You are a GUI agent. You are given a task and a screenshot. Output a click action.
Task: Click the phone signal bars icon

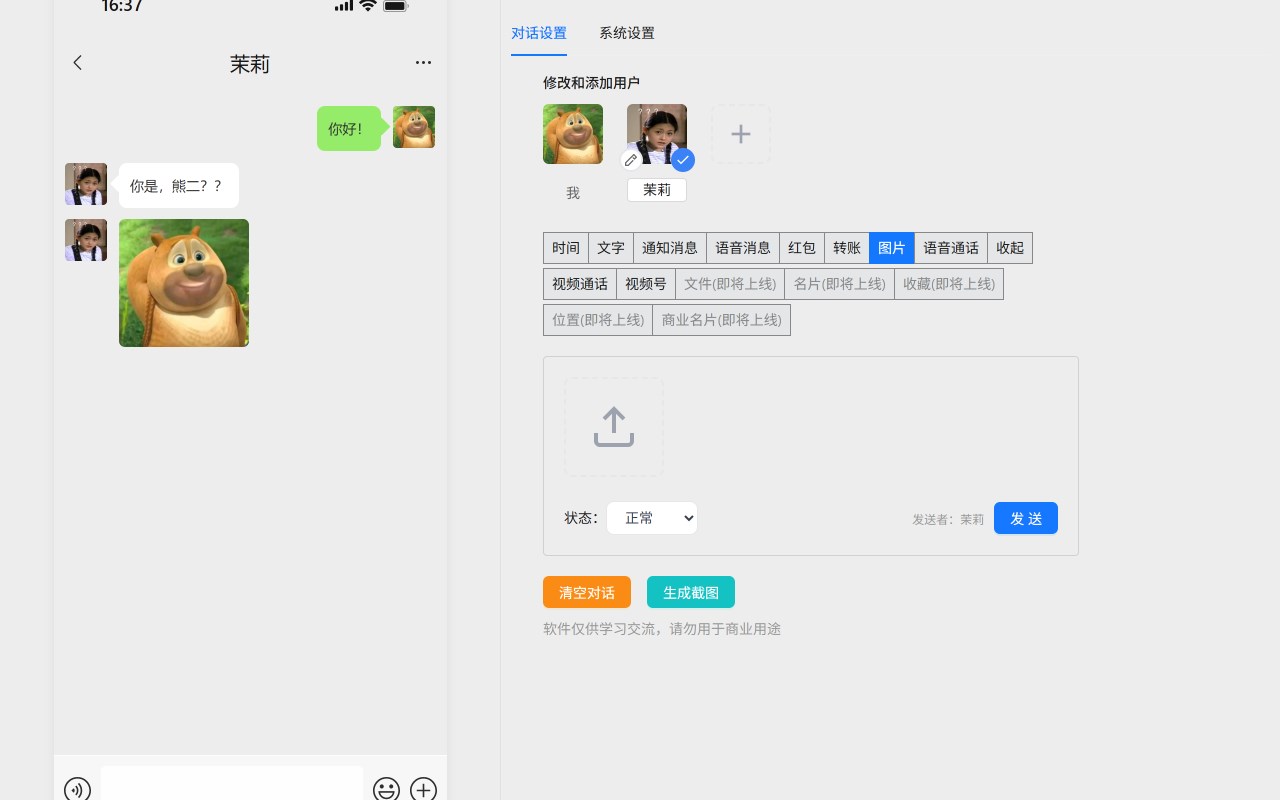pyautogui.click(x=344, y=6)
